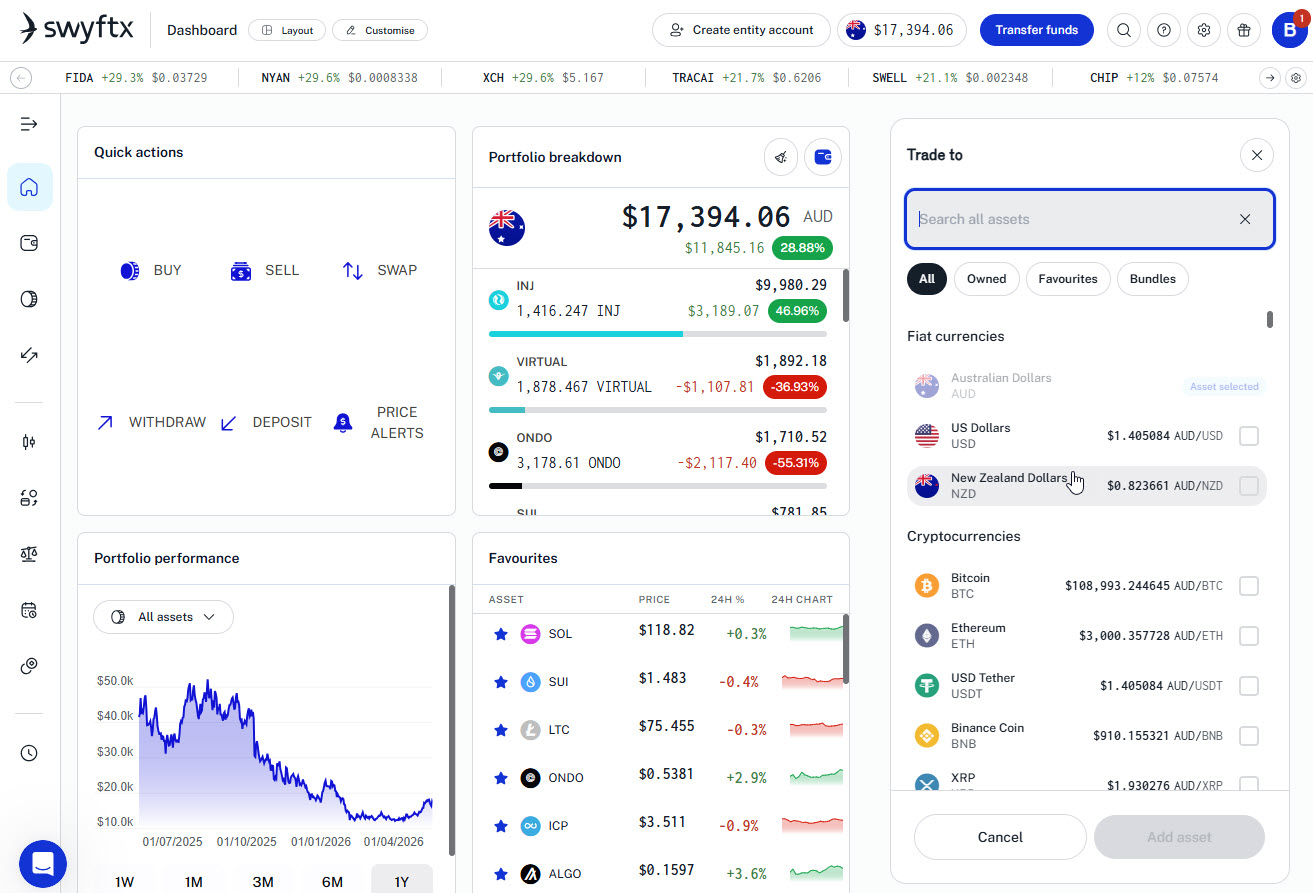Advance ticker with right arrow
Image resolution: width=1313 pixels, height=893 pixels.
(1269, 77)
